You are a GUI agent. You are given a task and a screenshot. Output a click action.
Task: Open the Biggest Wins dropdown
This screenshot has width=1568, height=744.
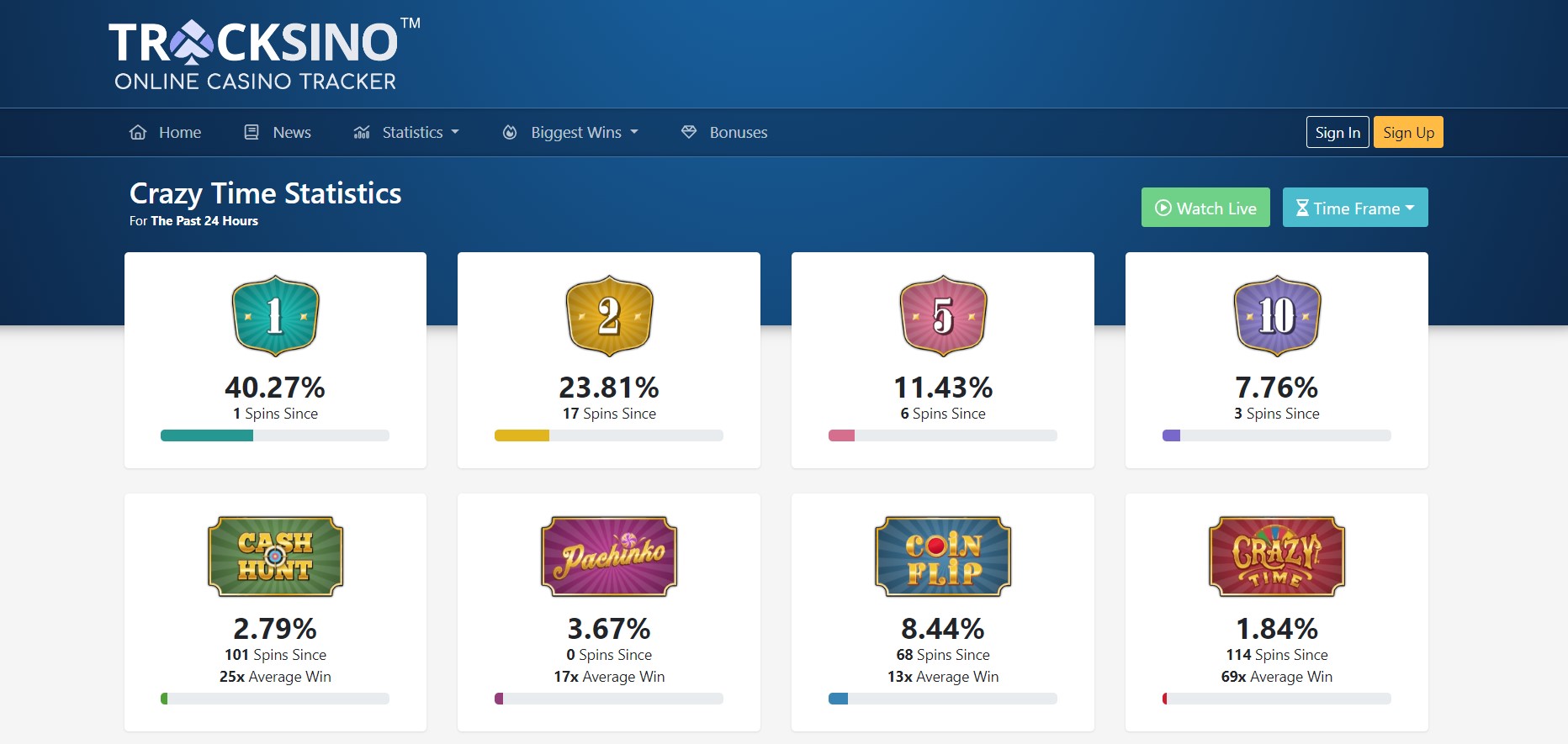[x=571, y=133]
